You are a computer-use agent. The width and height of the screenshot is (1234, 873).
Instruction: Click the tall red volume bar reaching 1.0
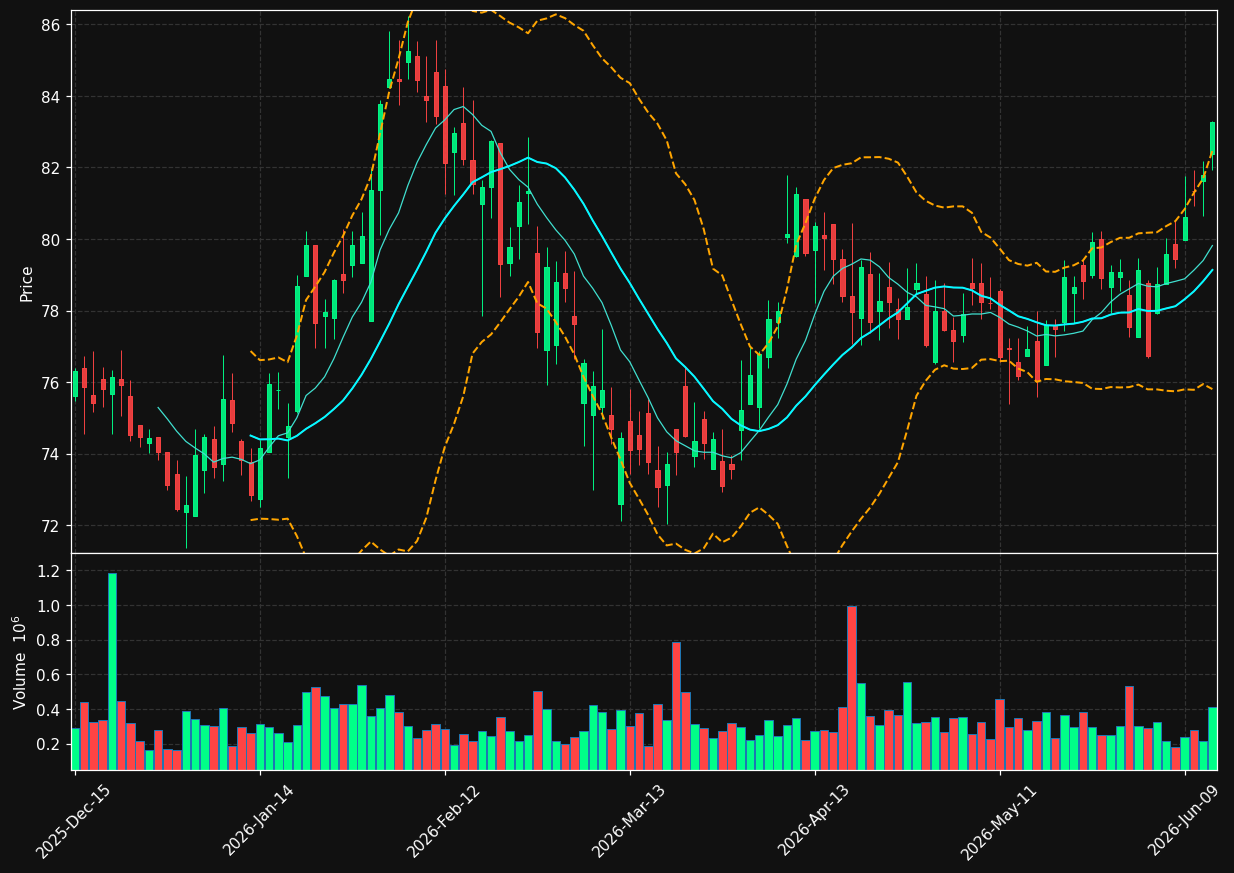(x=852, y=688)
